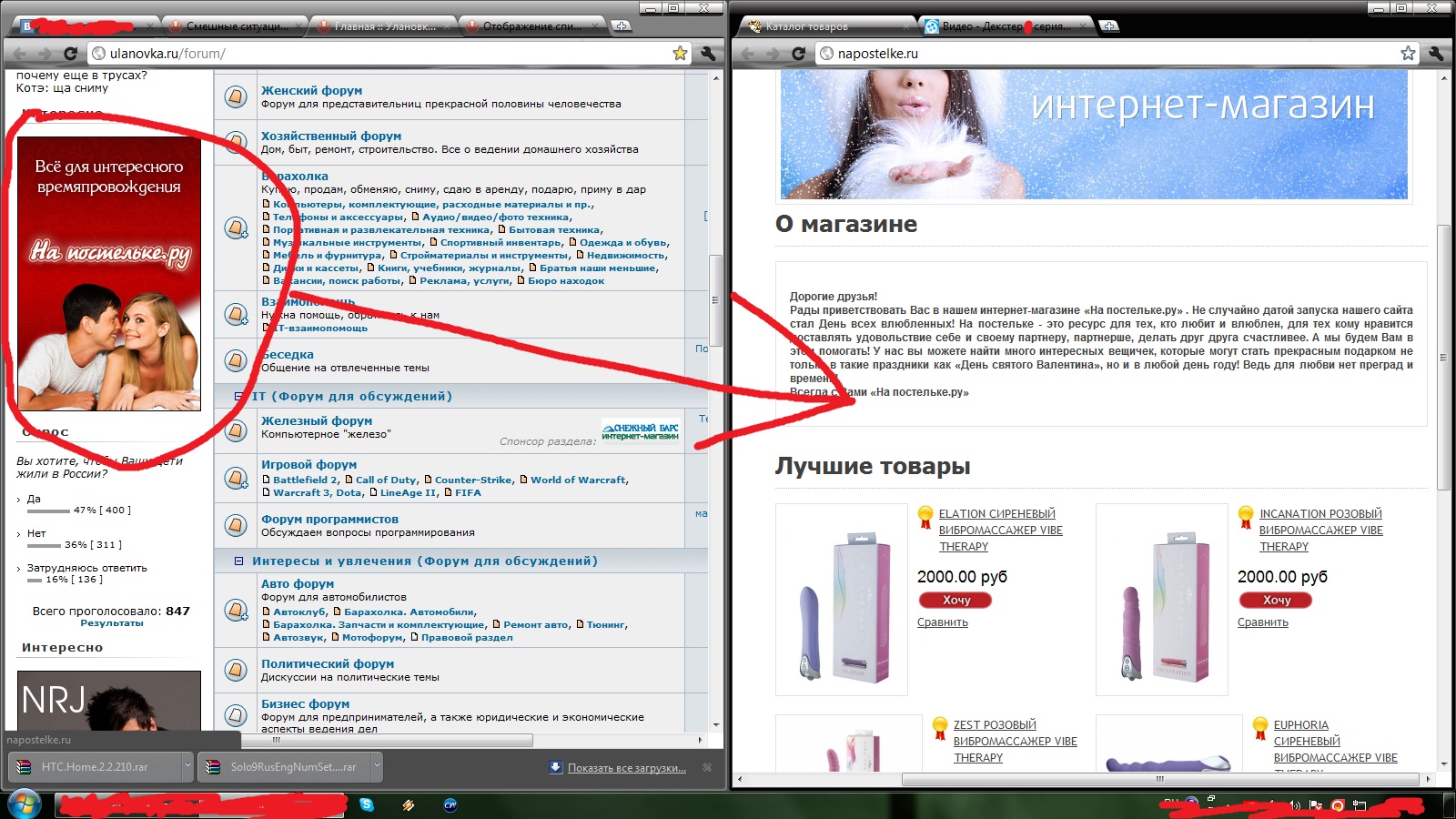Image resolution: width=1456 pixels, height=819 pixels.
Task: Go back in the napostelke.ru window
Action: [749, 54]
